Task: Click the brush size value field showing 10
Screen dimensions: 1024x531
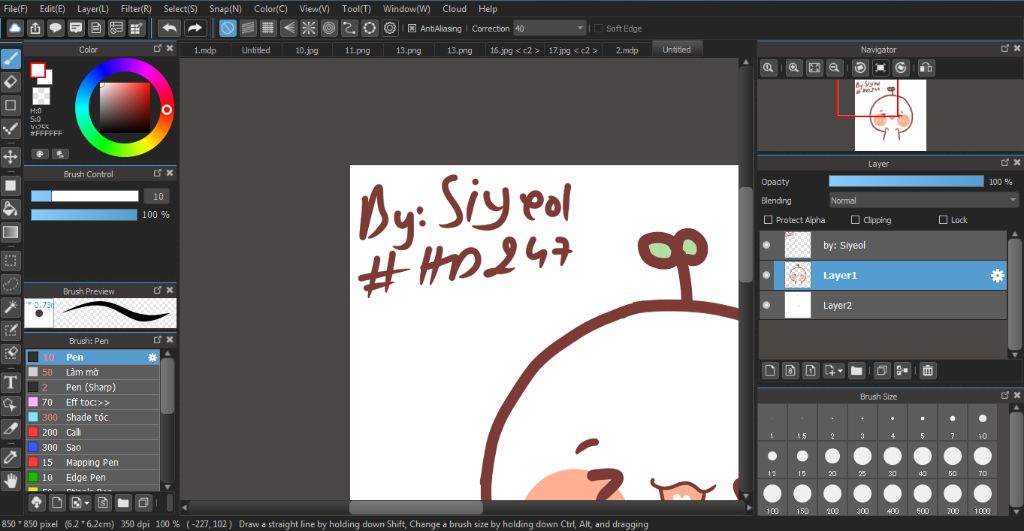Action: (x=158, y=196)
